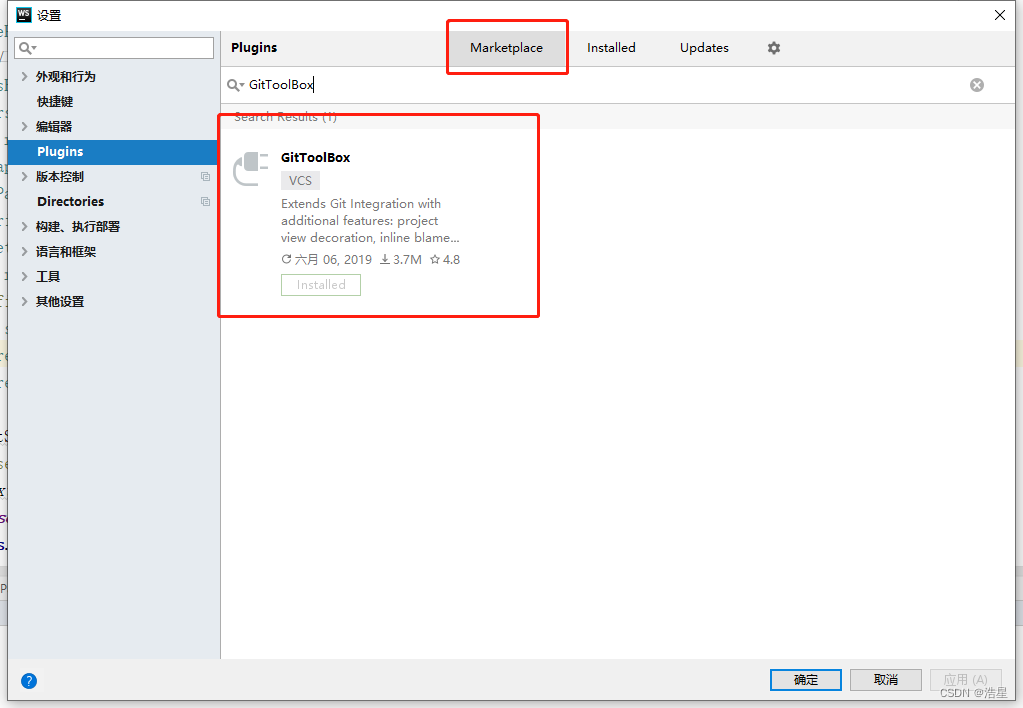
Task: Clear the GitToolBox search text
Action: pyautogui.click(x=976, y=85)
